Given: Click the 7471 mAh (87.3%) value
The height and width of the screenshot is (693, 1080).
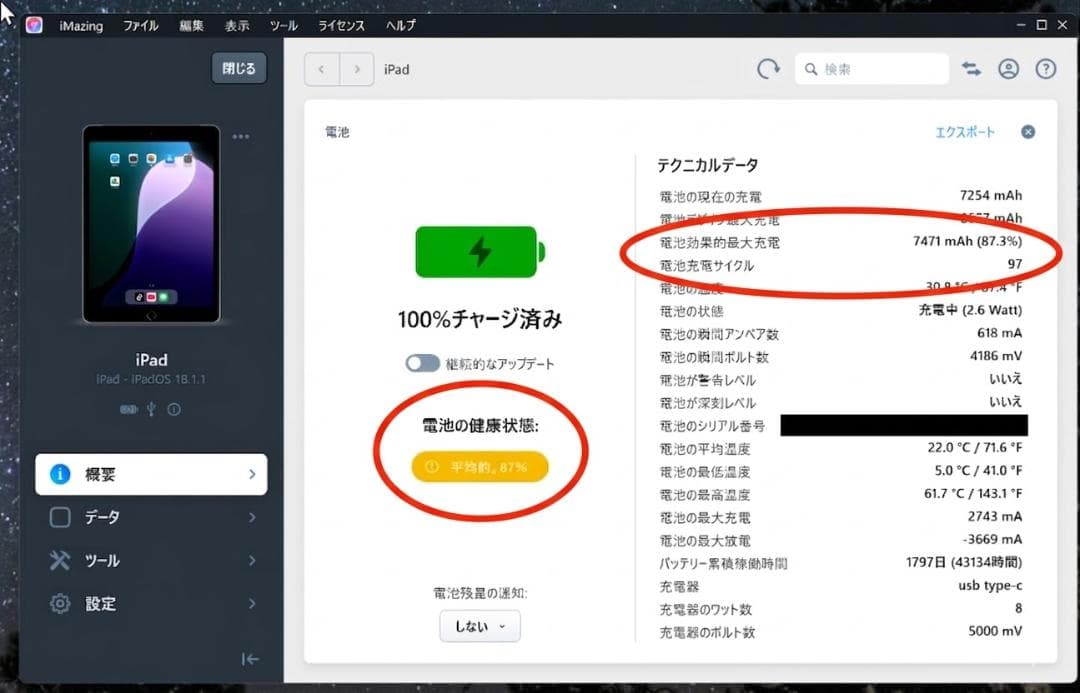Looking at the screenshot, I should [967, 241].
